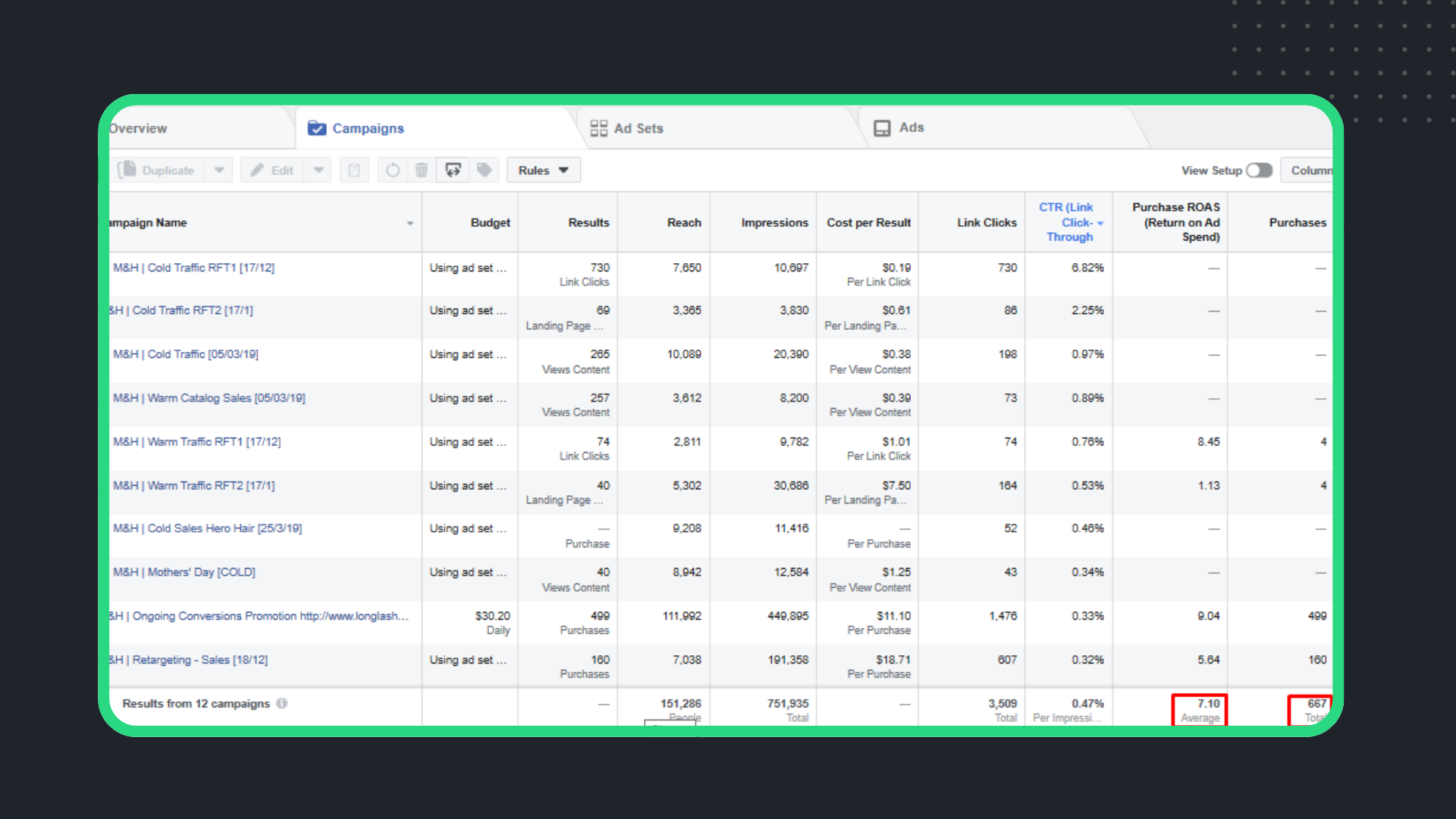Click the clipboard test-draft icon in toolbar
The image size is (1456, 819).
[354, 171]
